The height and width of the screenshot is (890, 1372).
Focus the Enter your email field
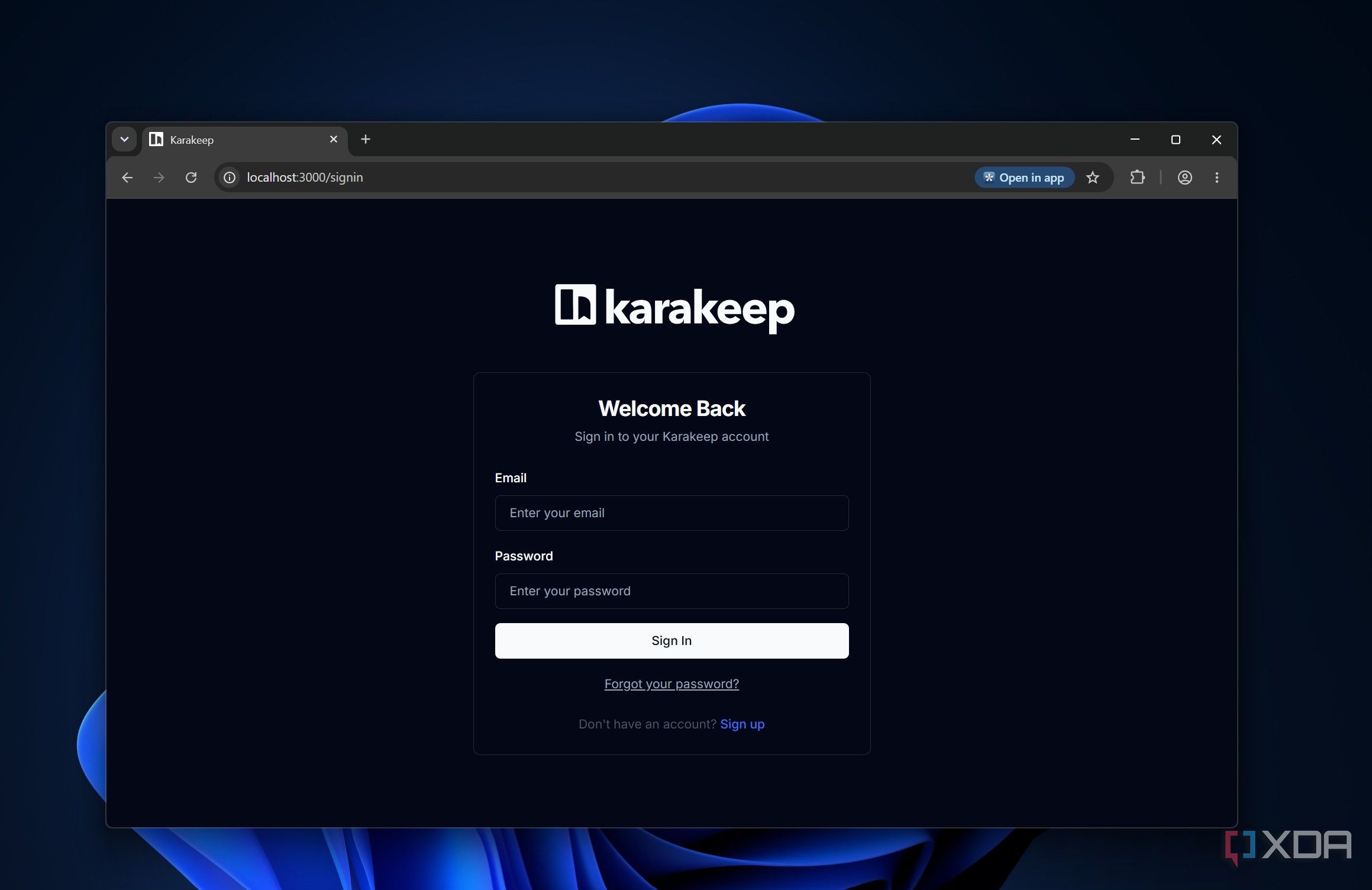click(x=672, y=513)
